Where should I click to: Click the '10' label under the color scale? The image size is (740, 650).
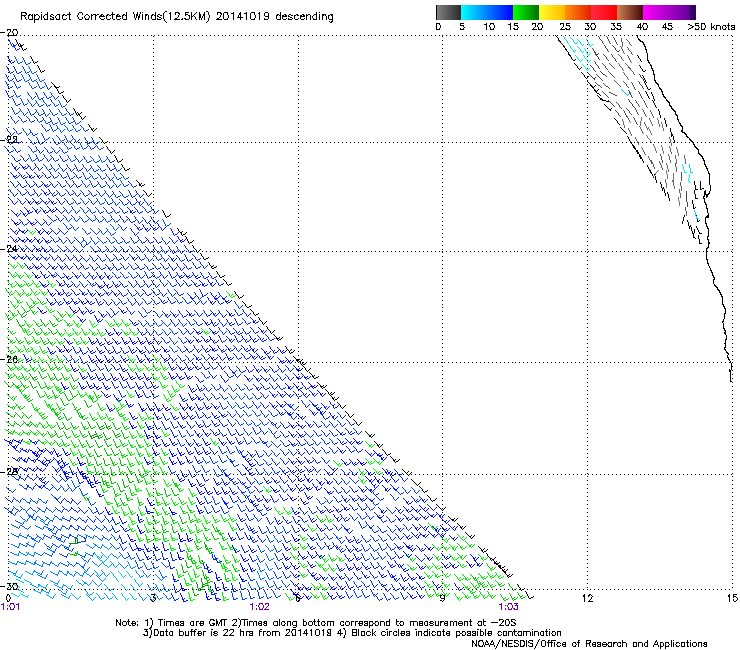click(489, 27)
